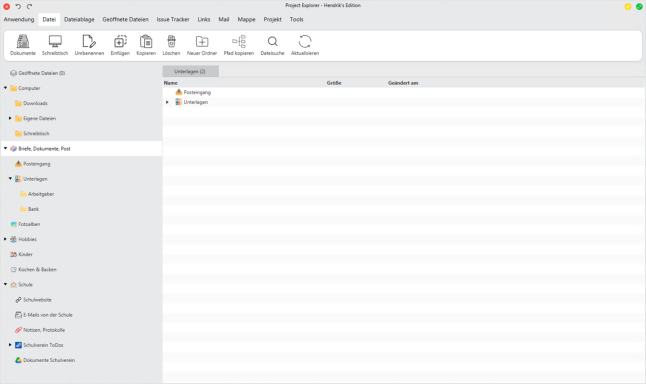The width and height of the screenshot is (646, 384).
Task: Go to Schreibtisch via toolbar icon
Action: 55,45
